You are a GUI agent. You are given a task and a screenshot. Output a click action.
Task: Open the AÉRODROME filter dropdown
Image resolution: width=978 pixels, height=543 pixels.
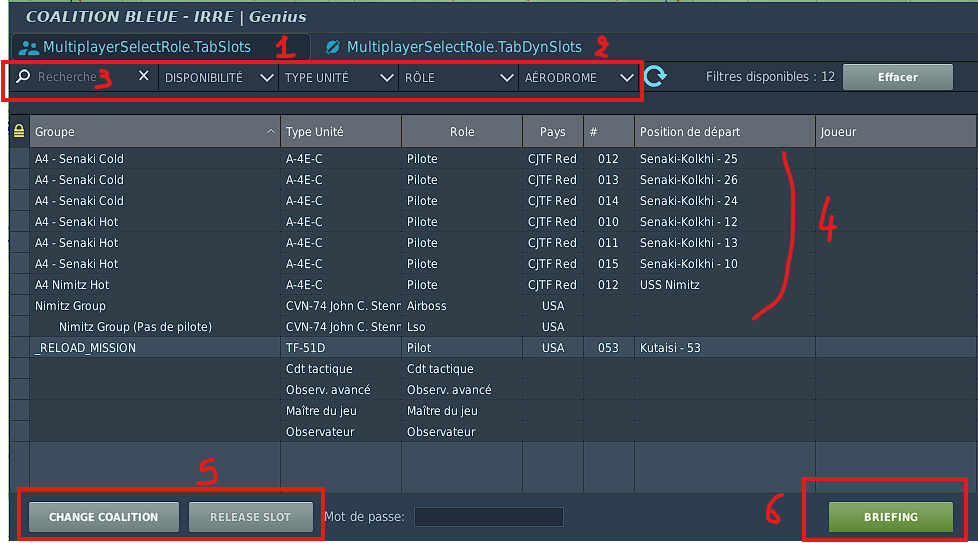(578, 77)
